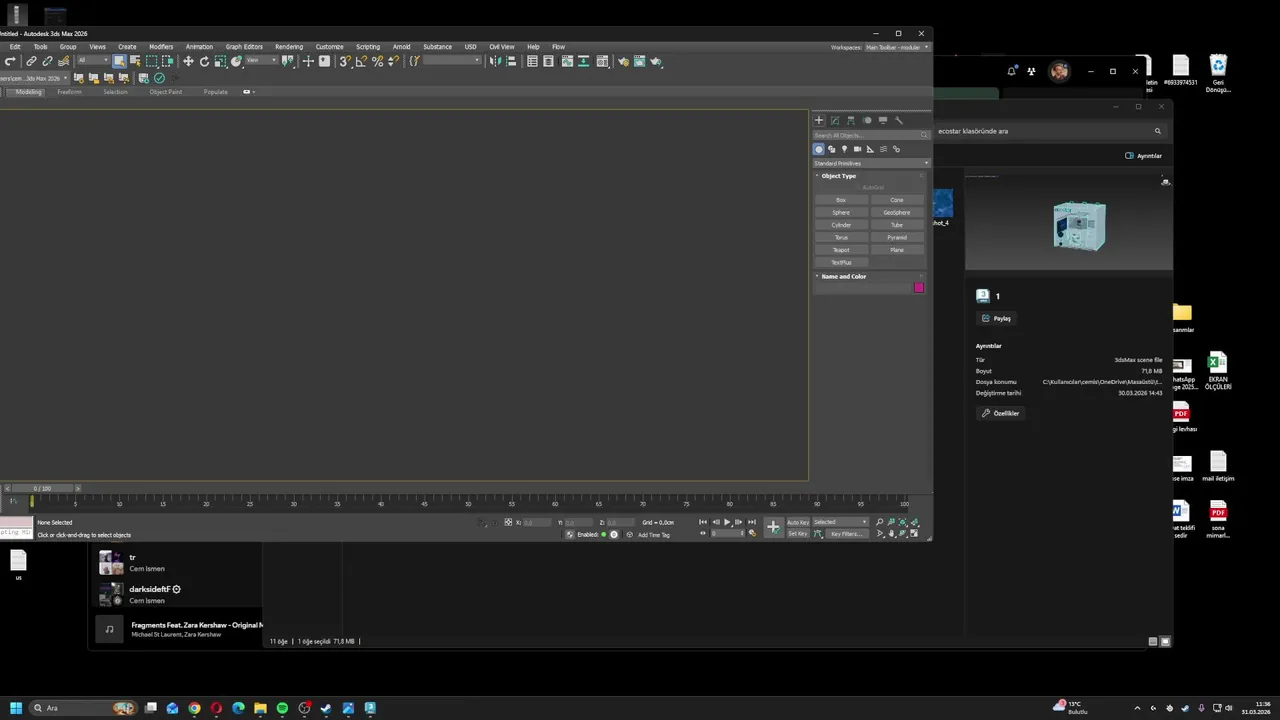Open Render Setup icon
Screen dimensions: 1280x720
tap(623, 61)
